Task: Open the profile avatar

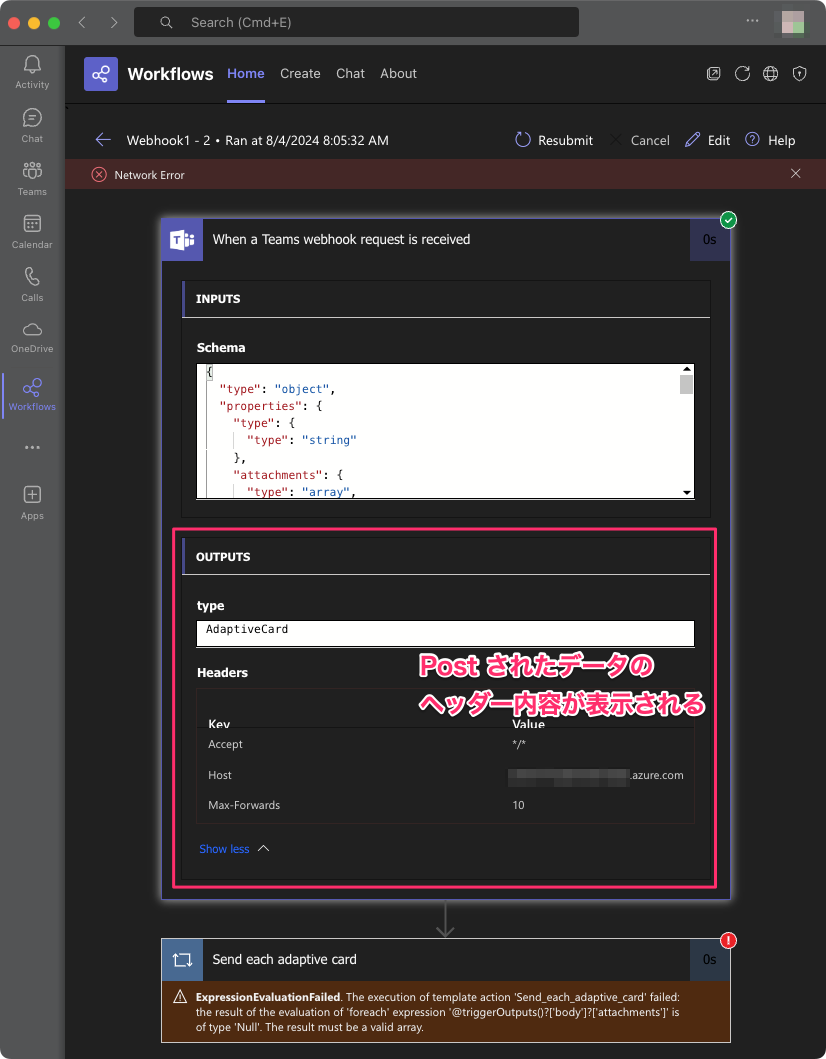Action: pos(793,22)
